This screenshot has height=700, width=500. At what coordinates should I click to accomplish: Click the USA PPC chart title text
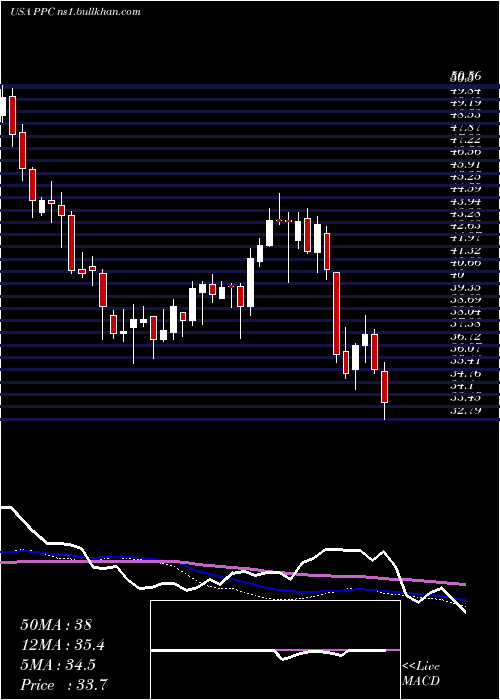[75, 11]
